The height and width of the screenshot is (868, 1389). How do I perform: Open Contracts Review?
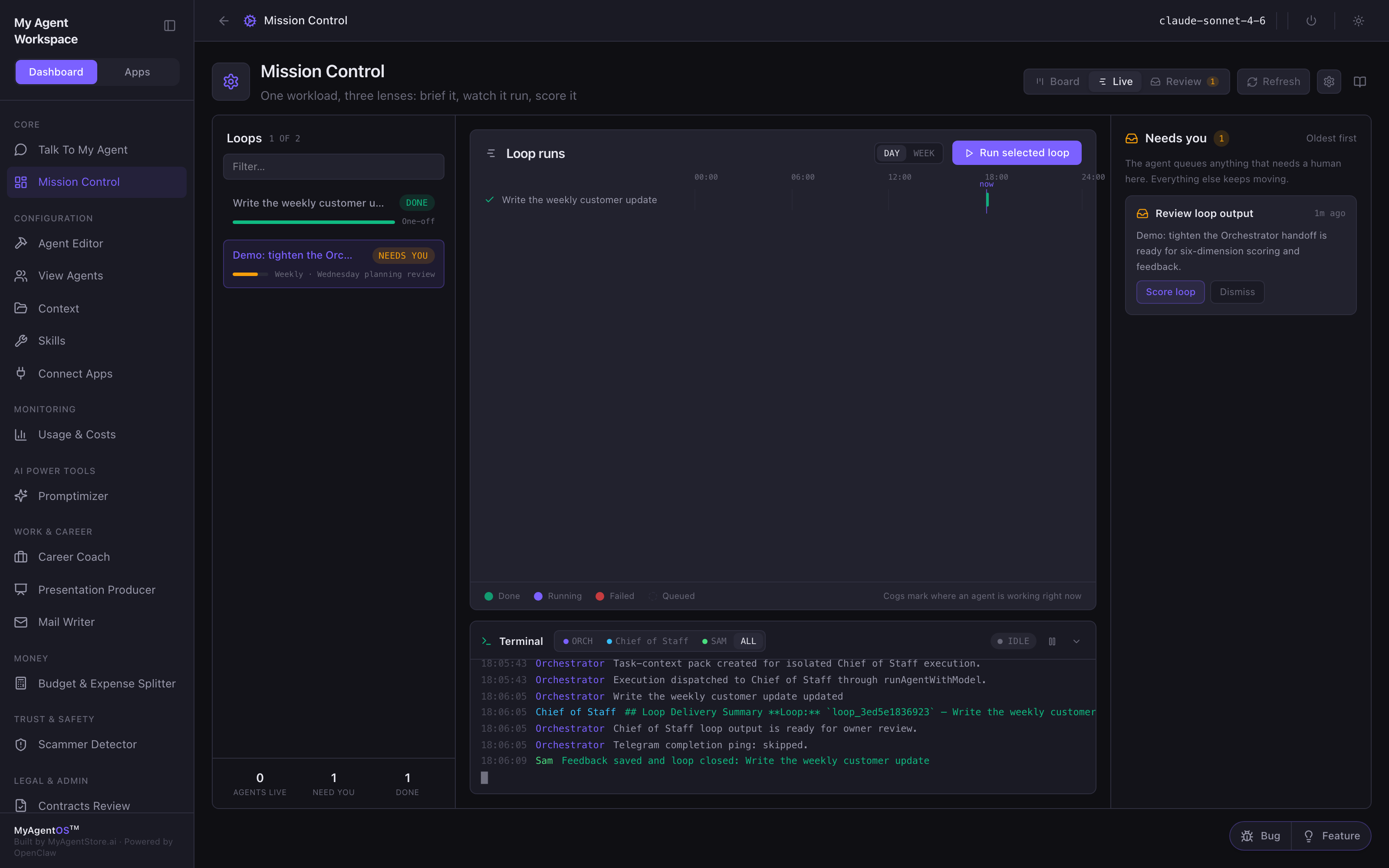pyautogui.click(x=96, y=806)
